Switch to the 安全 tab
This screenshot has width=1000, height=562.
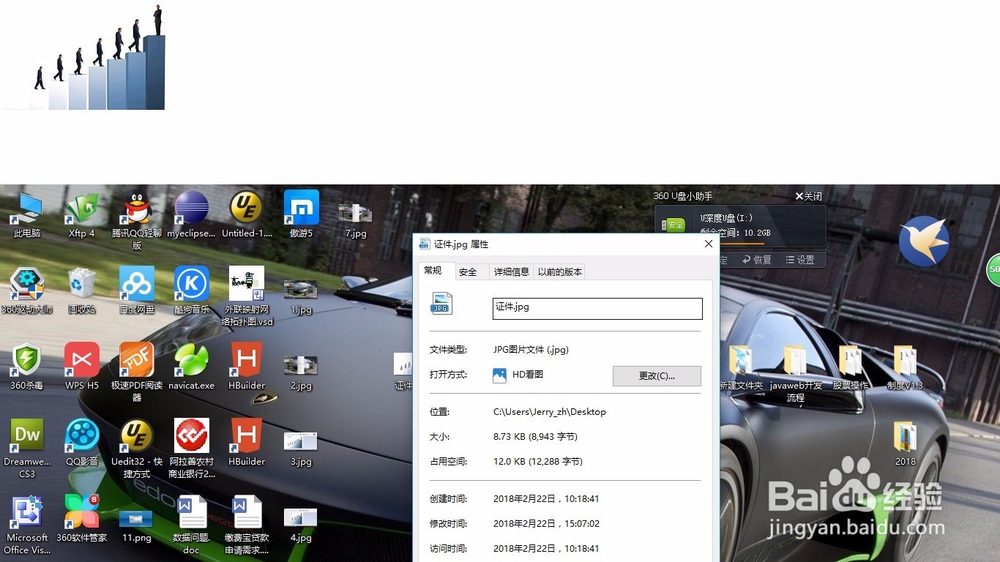(468, 272)
